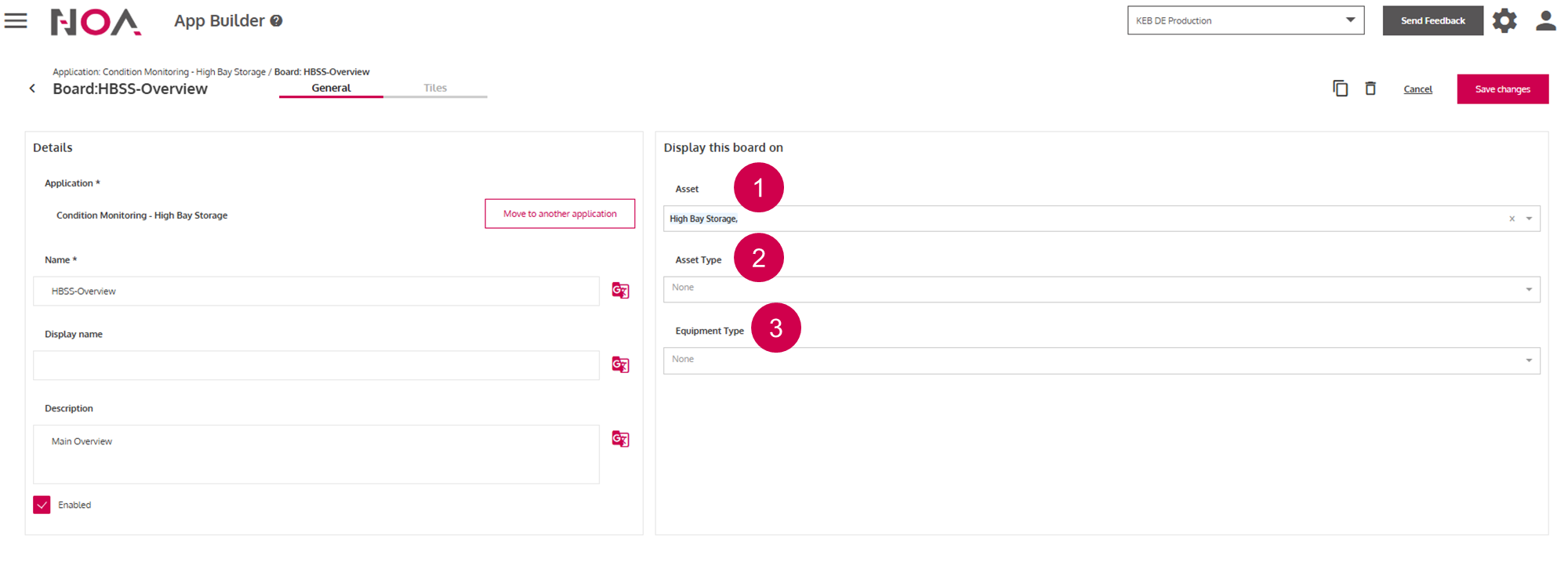Translate the Description field
Screen dimensions: 1568x565
pyautogui.click(x=620, y=439)
